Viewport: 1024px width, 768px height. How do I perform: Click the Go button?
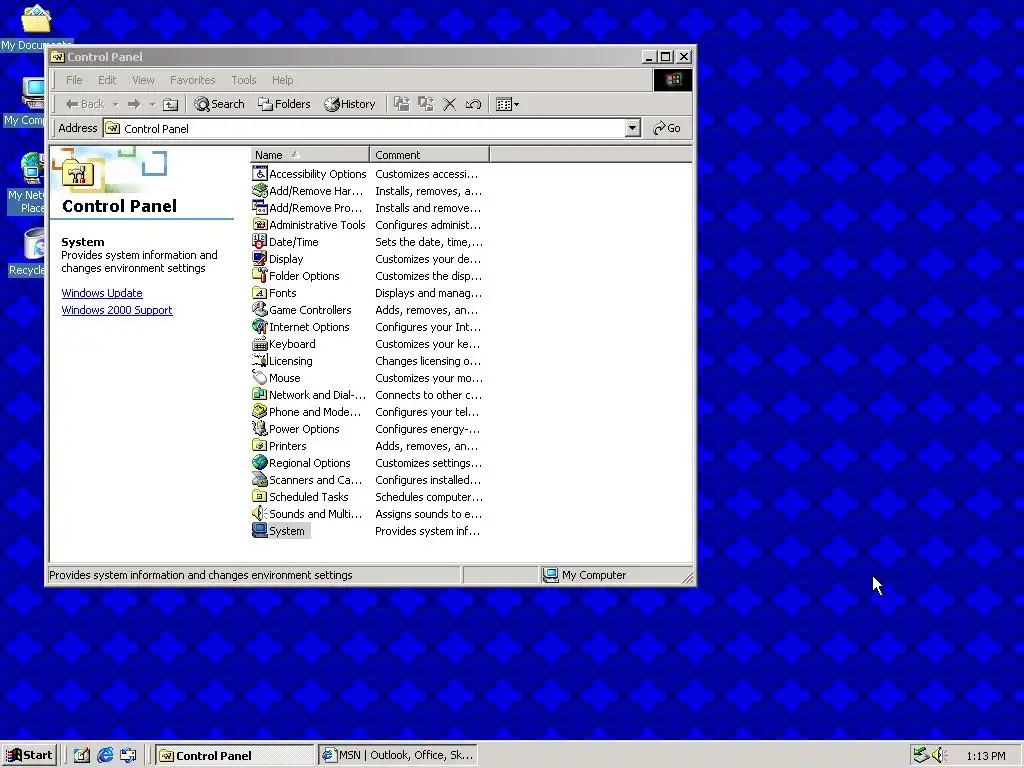pyautogui.click(x=667, y=128)
